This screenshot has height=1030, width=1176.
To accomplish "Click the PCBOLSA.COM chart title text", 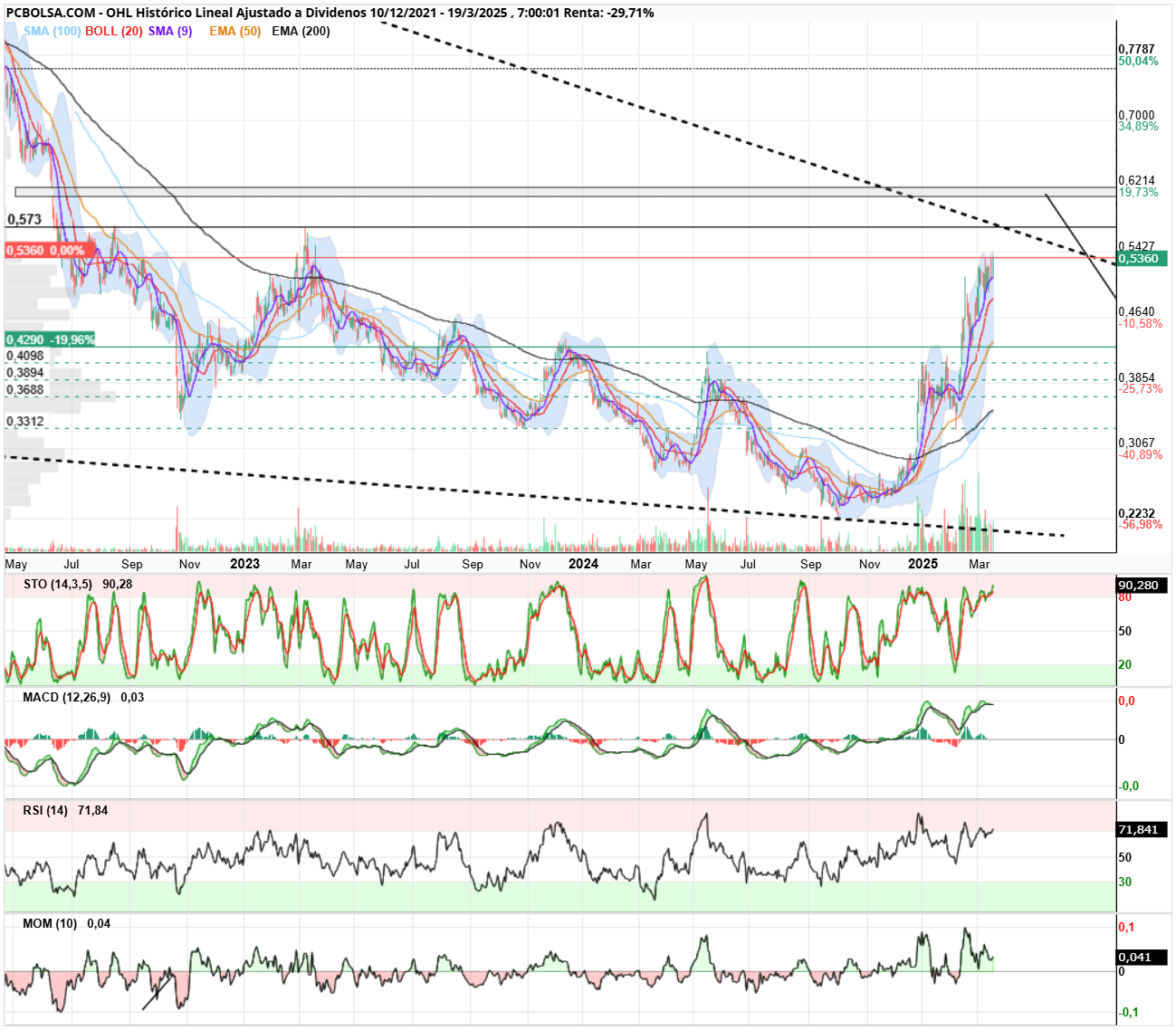I will coord(50,13).
